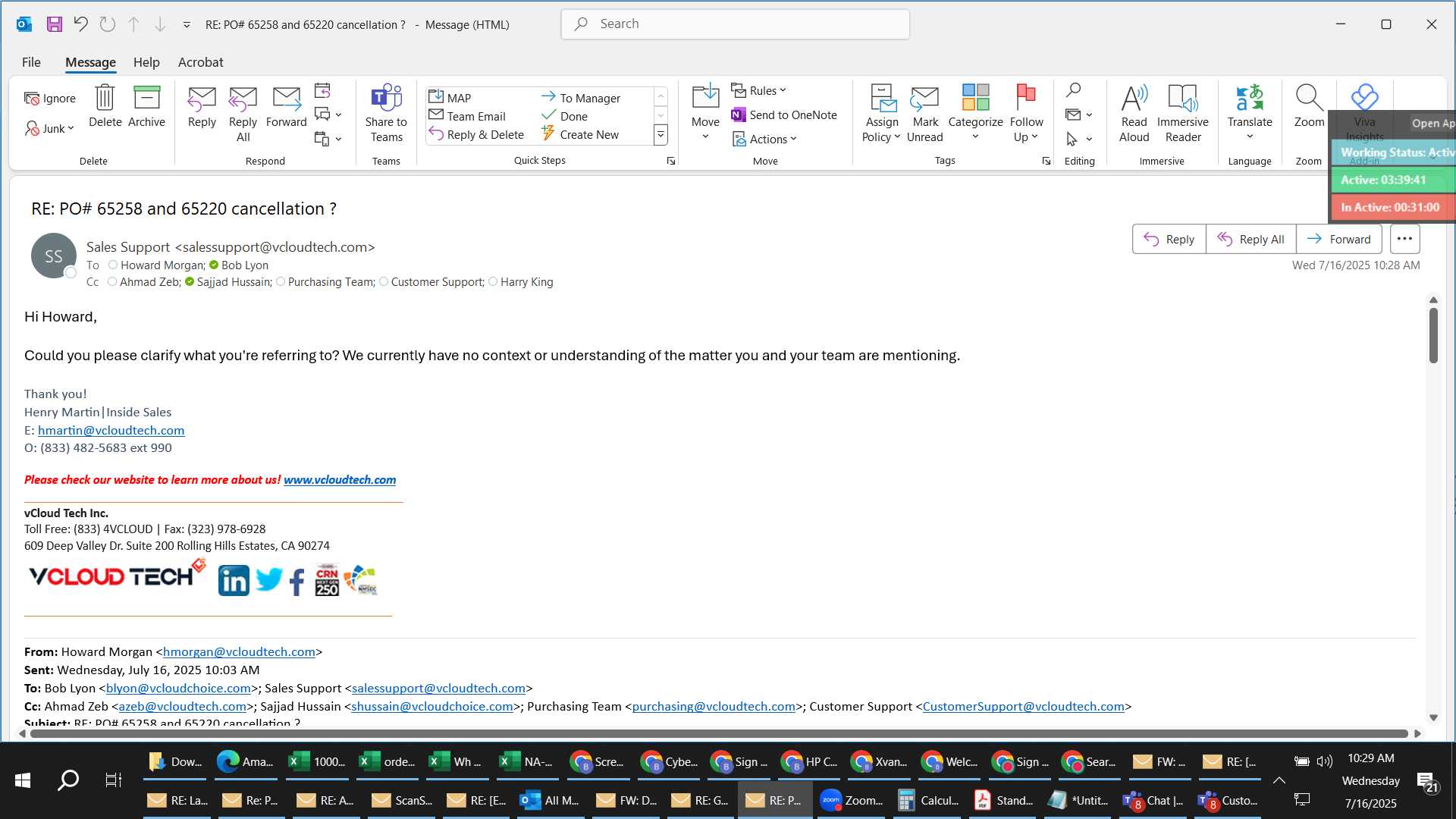The height and width of the screenshot is (819, 1456).
Task: Run the Create New quick step
Action: coord(580,134)
